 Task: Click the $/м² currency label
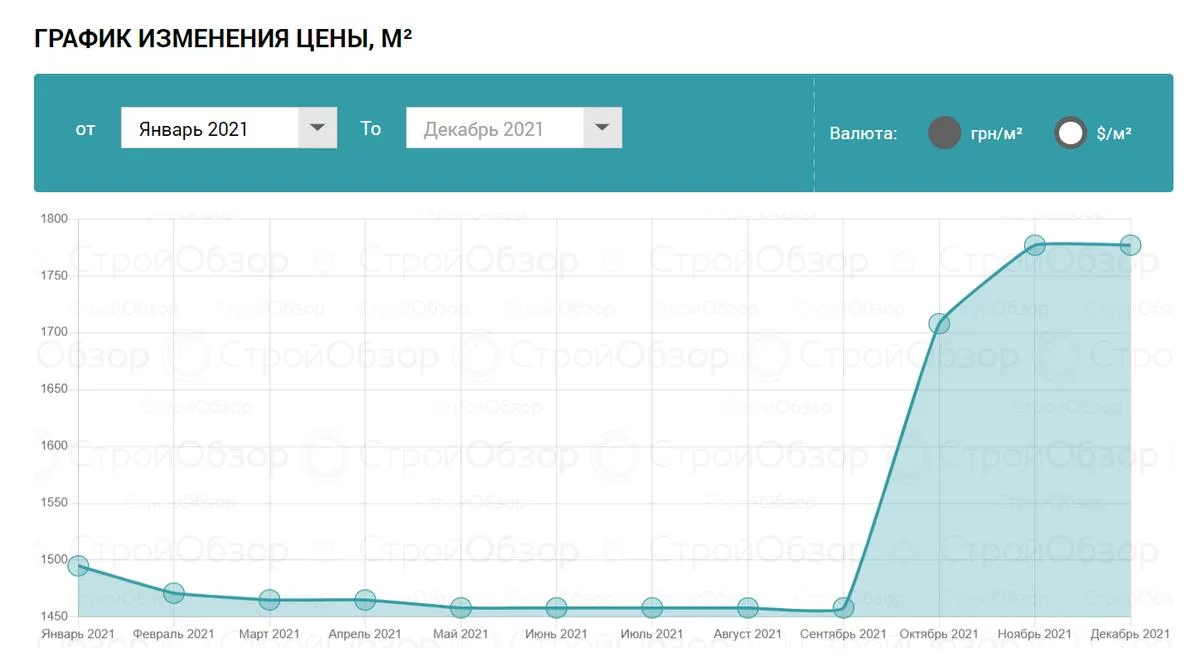[1113, 133]
